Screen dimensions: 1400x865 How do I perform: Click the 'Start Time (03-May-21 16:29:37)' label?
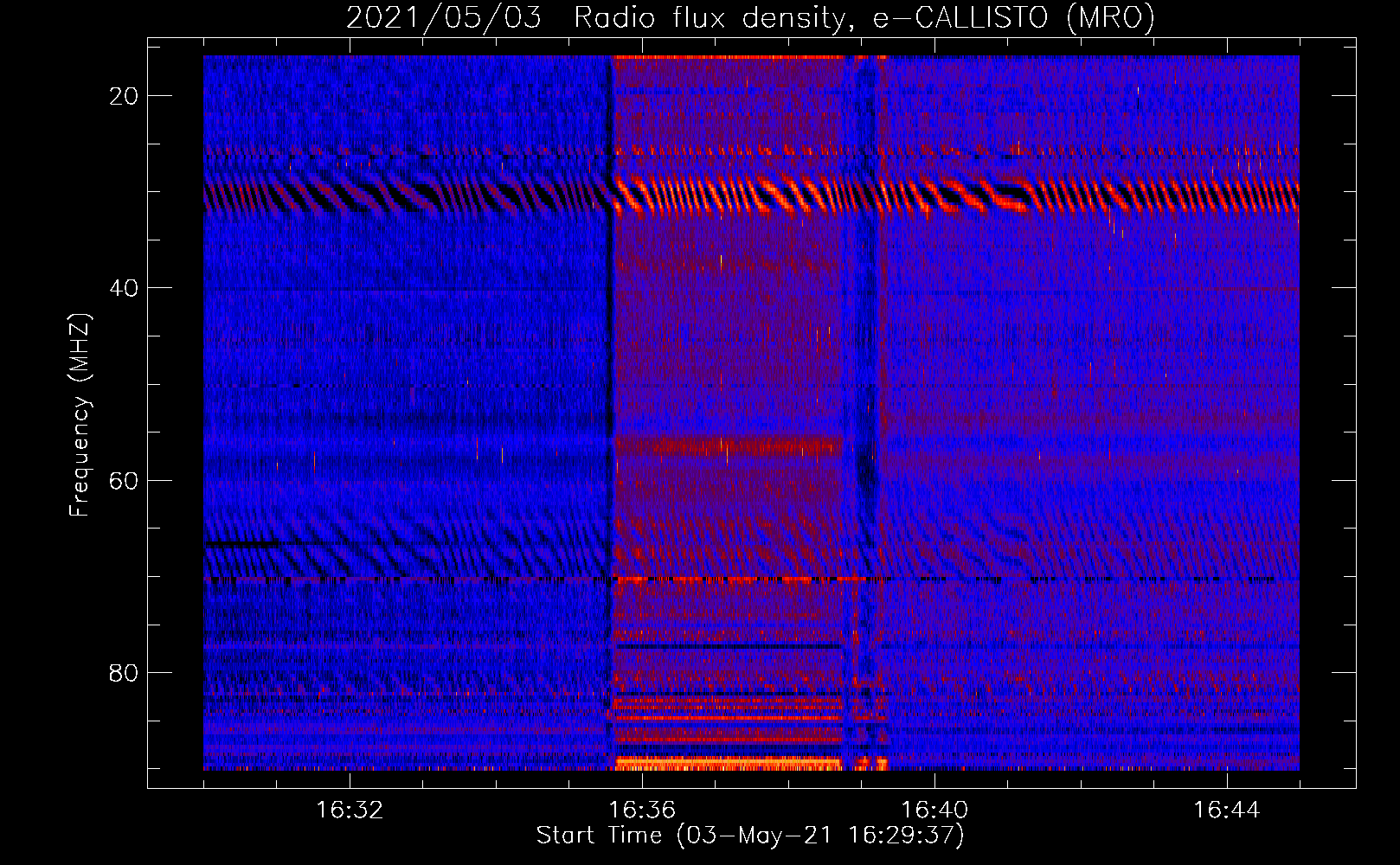click(x=750, y=836)
